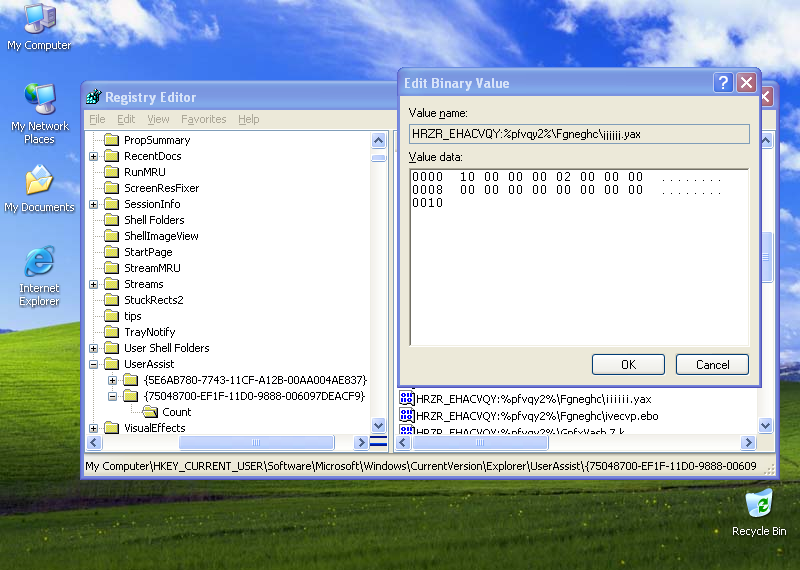800x570 pixels.
Task: Click the StartPage folder icon
Action: [x=111, y=252]
